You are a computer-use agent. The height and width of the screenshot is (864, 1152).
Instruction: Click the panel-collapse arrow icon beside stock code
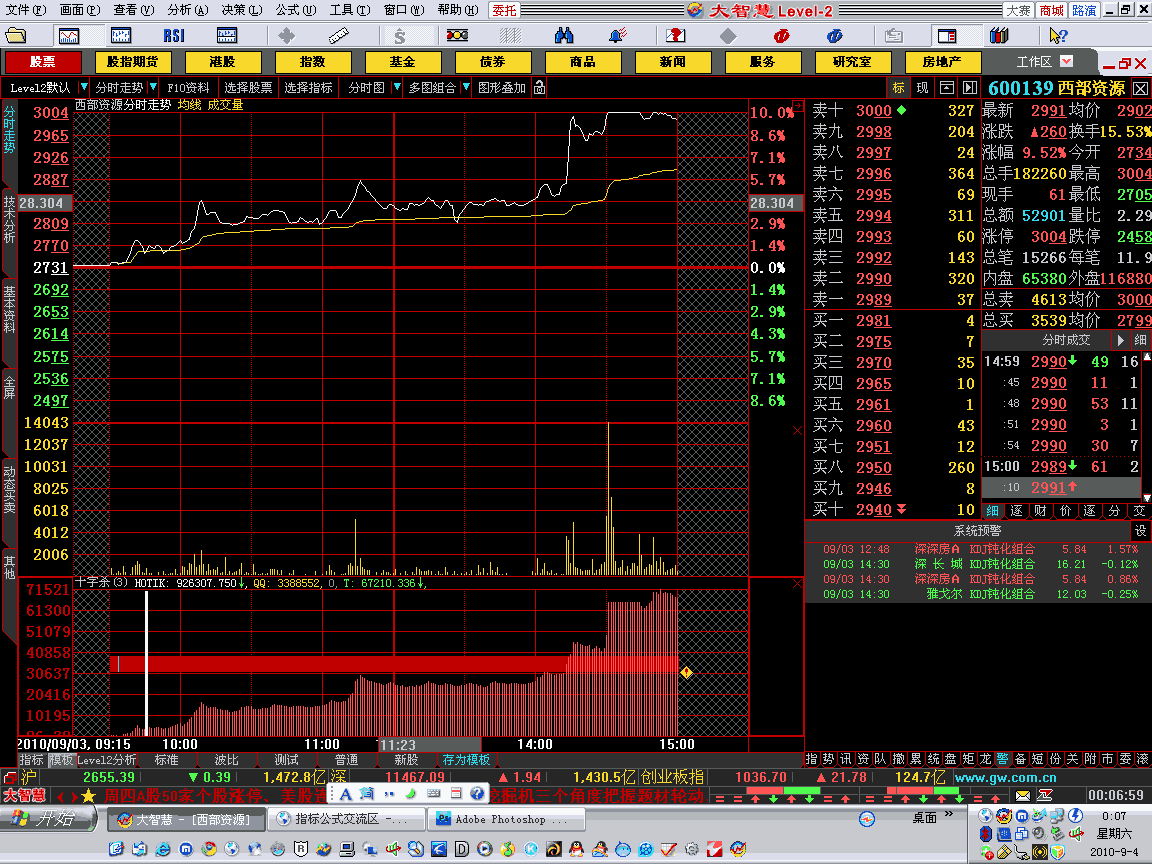pos(970,87)
